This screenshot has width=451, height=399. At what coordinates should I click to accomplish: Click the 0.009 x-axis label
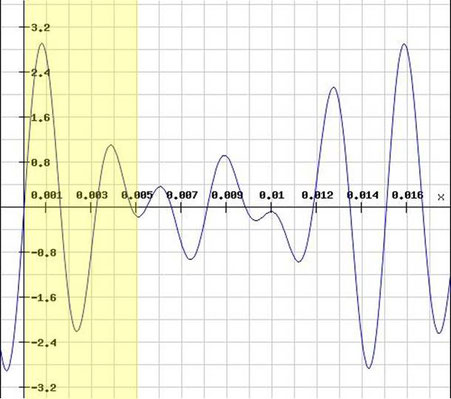click(x=227, y=195)
